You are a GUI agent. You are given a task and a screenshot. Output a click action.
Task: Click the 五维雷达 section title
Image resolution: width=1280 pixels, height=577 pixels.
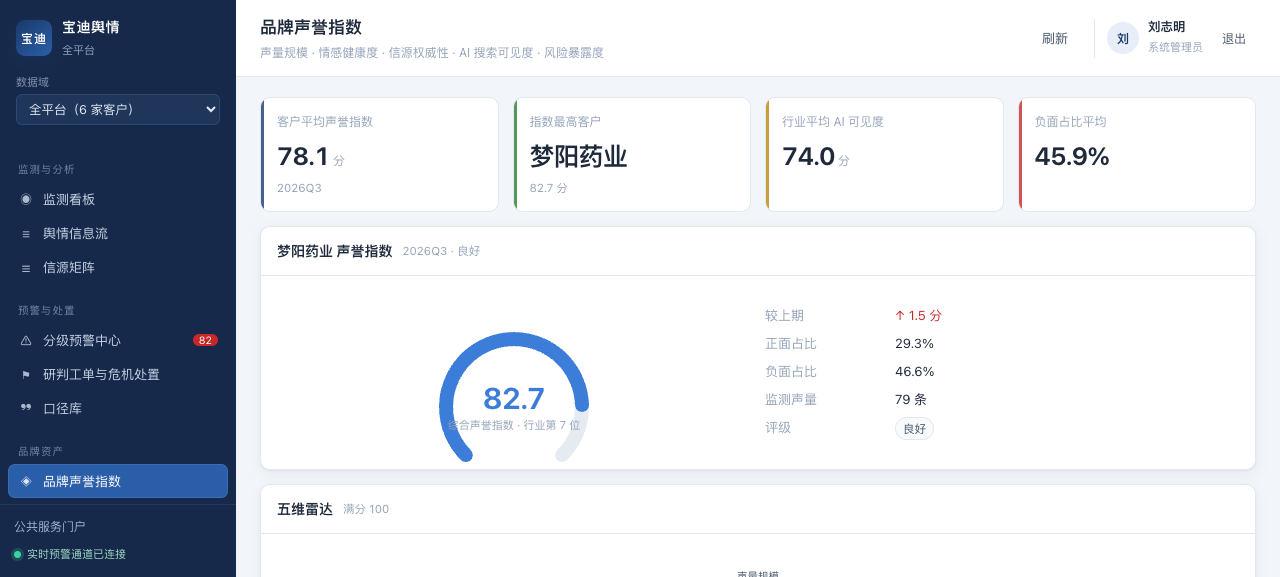(305, 509)
